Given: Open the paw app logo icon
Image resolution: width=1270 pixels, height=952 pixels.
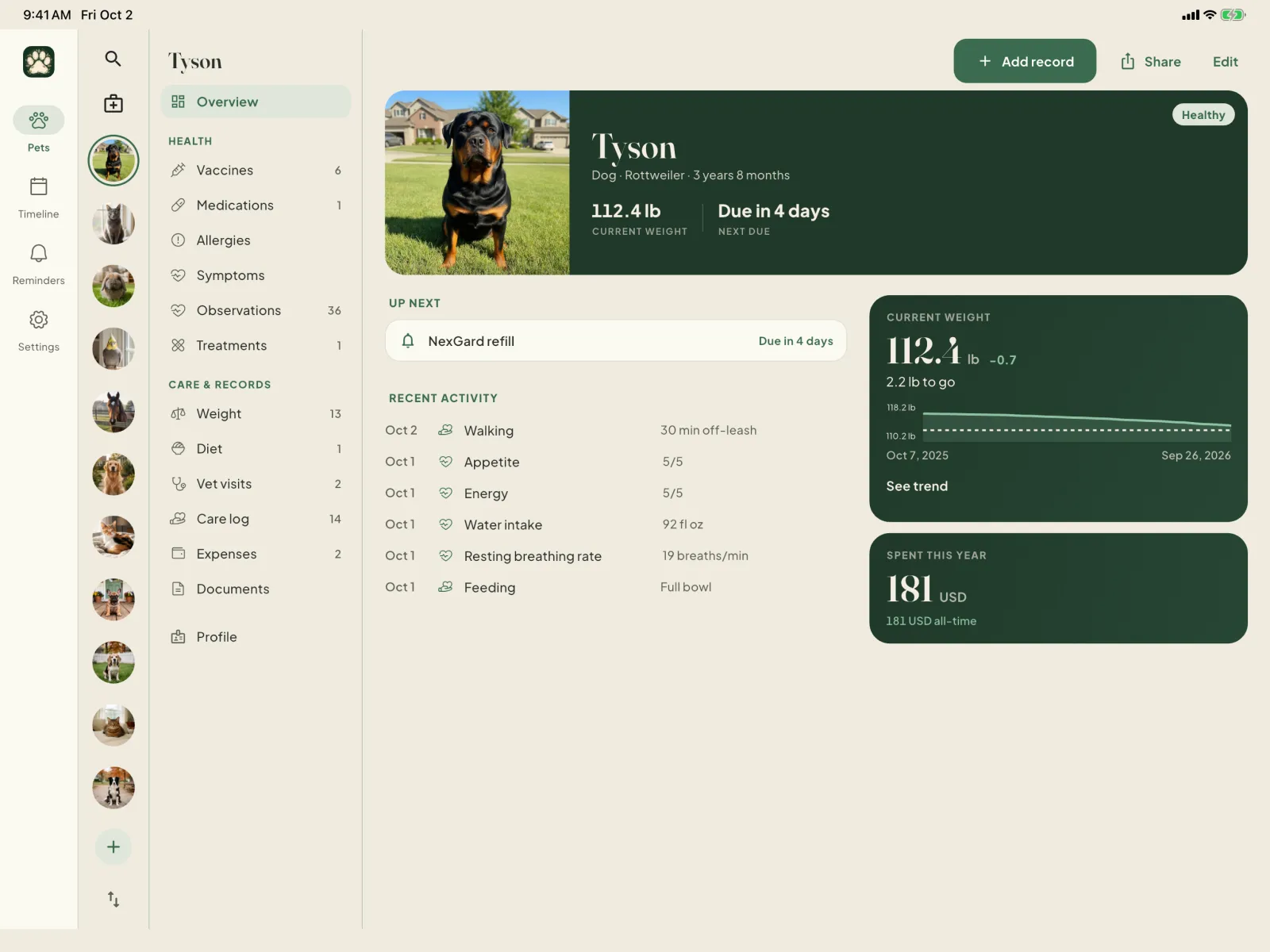Looking at the screenshot, I should point(39,61).
